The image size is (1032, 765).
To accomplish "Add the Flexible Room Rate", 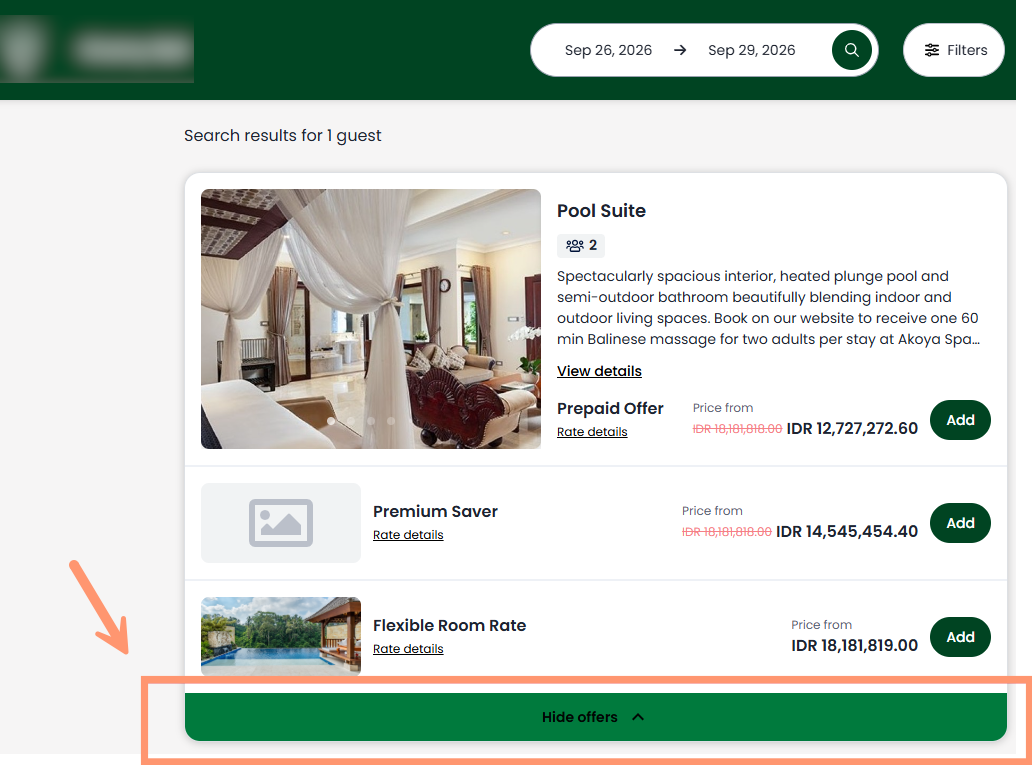I will point(960,637).
